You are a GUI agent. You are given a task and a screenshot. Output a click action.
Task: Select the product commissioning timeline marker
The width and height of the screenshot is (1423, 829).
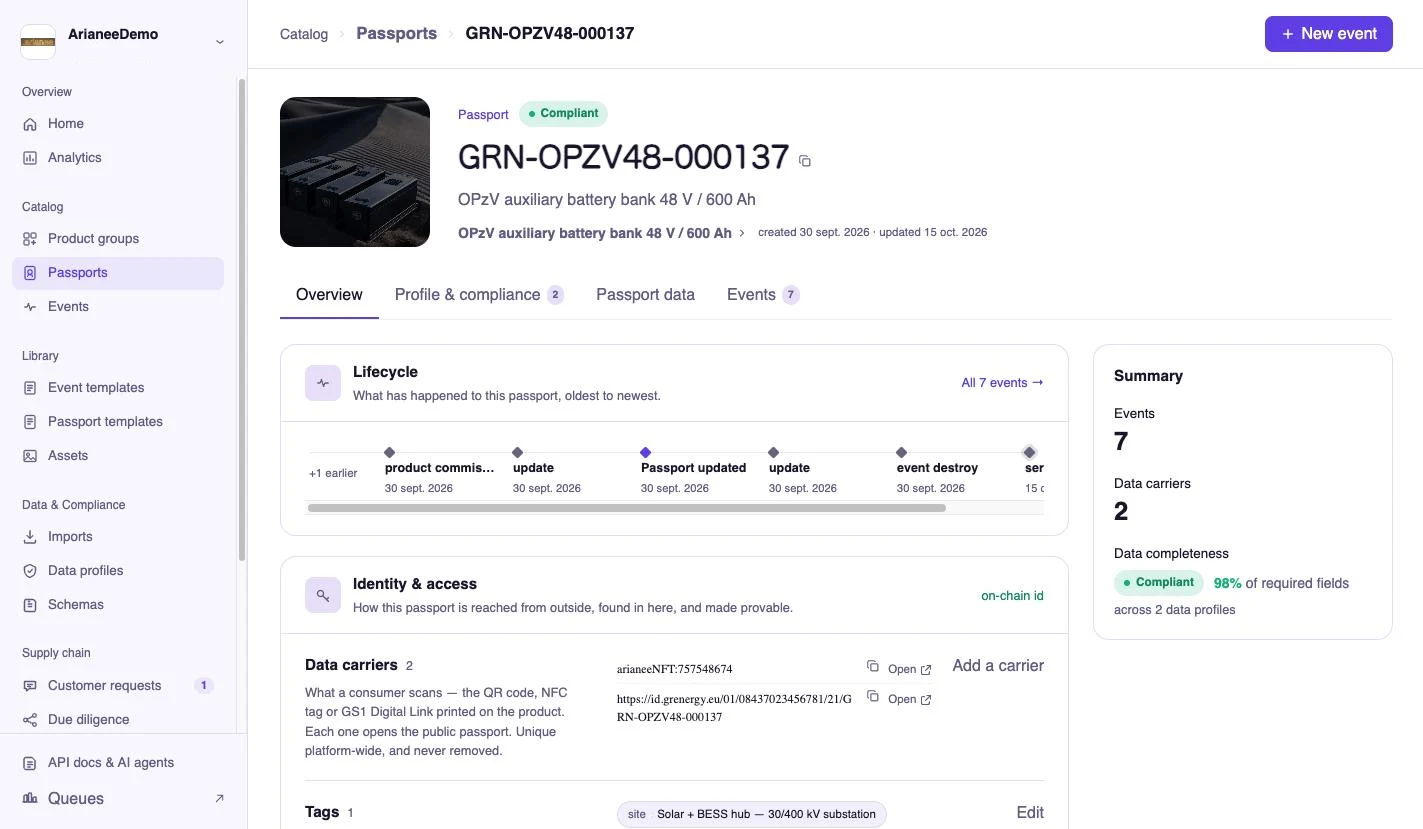point(389,453)
